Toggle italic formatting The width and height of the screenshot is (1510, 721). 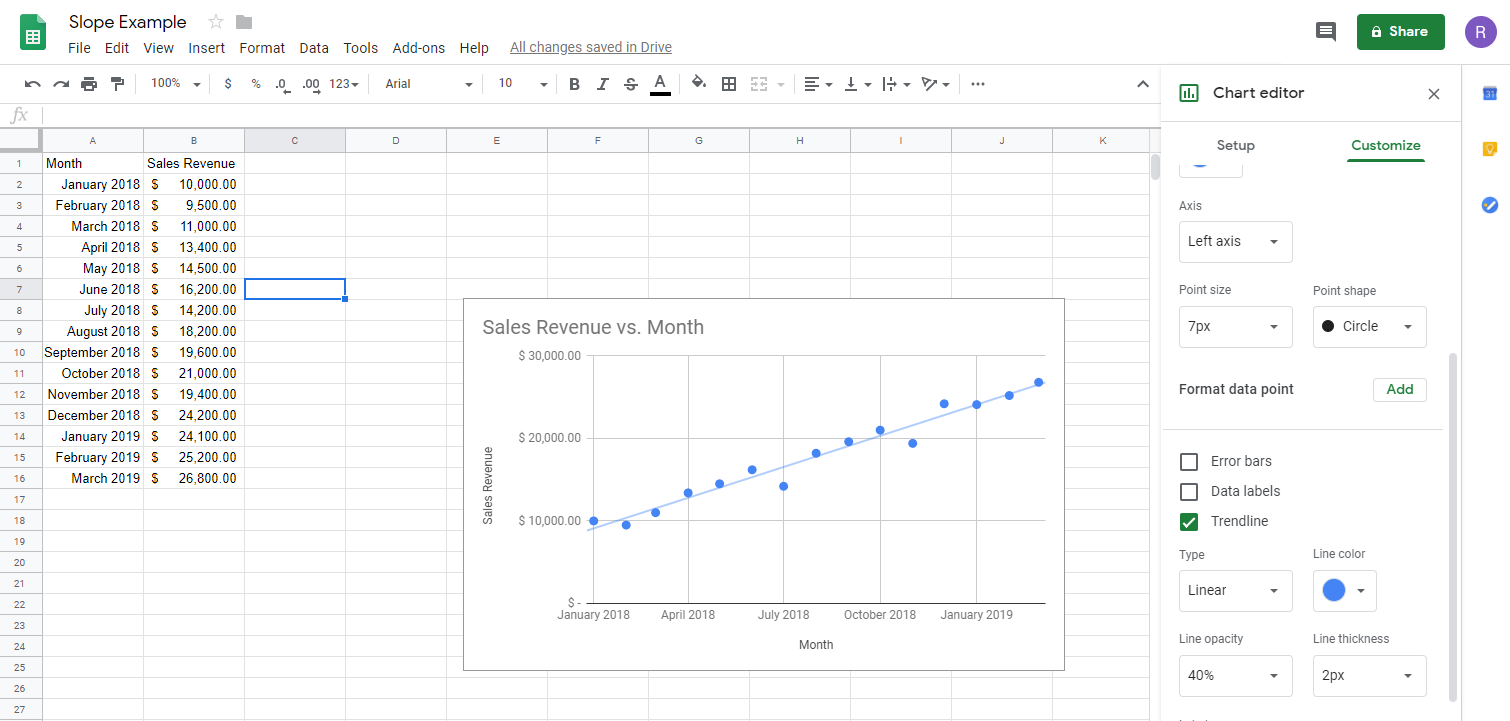click(602, 84)
